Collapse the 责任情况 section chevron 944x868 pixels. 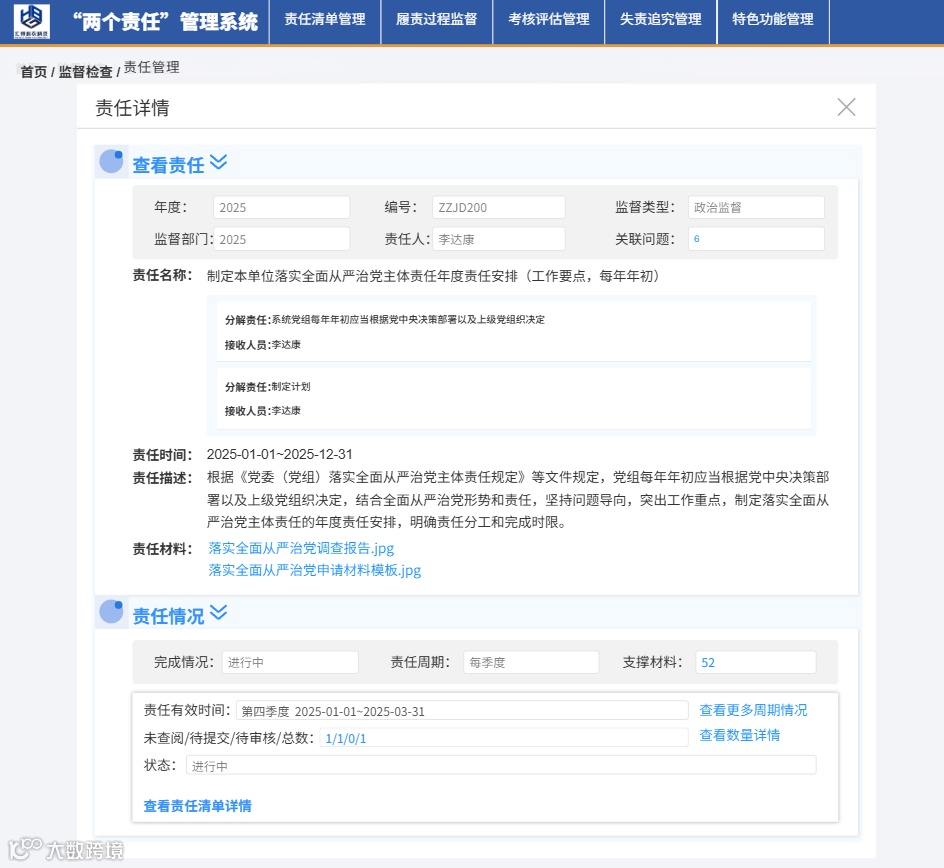pos(219,612)
